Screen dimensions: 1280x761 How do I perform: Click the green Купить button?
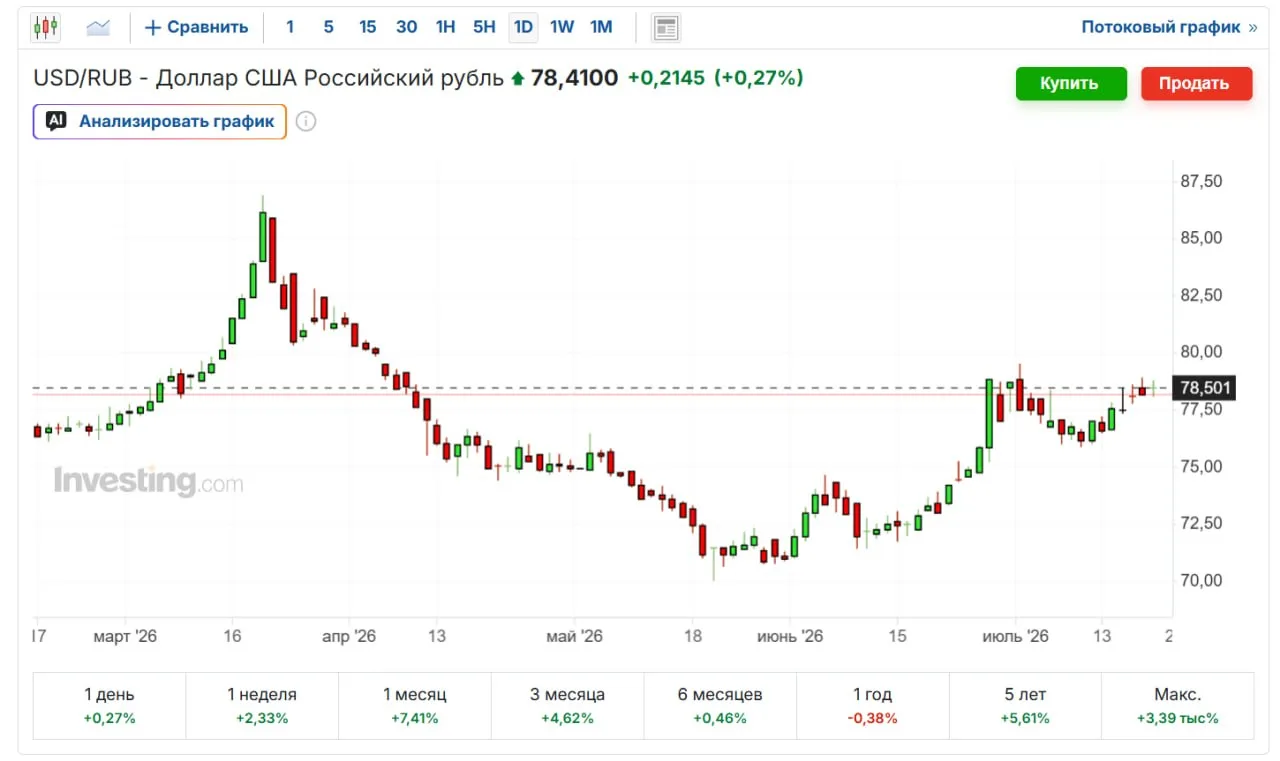[1070, 83]
